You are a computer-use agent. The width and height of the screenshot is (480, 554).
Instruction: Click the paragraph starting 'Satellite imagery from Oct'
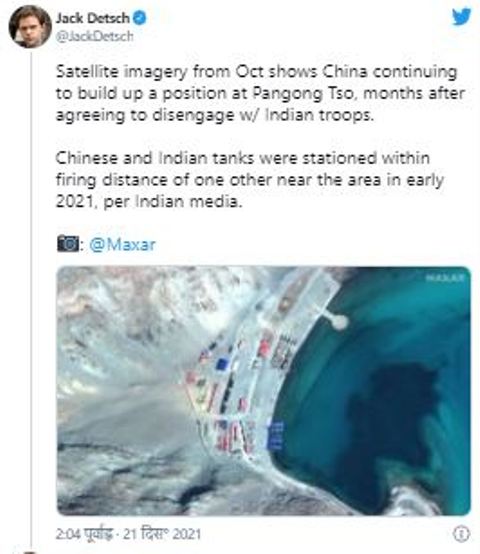pos(260,93)
